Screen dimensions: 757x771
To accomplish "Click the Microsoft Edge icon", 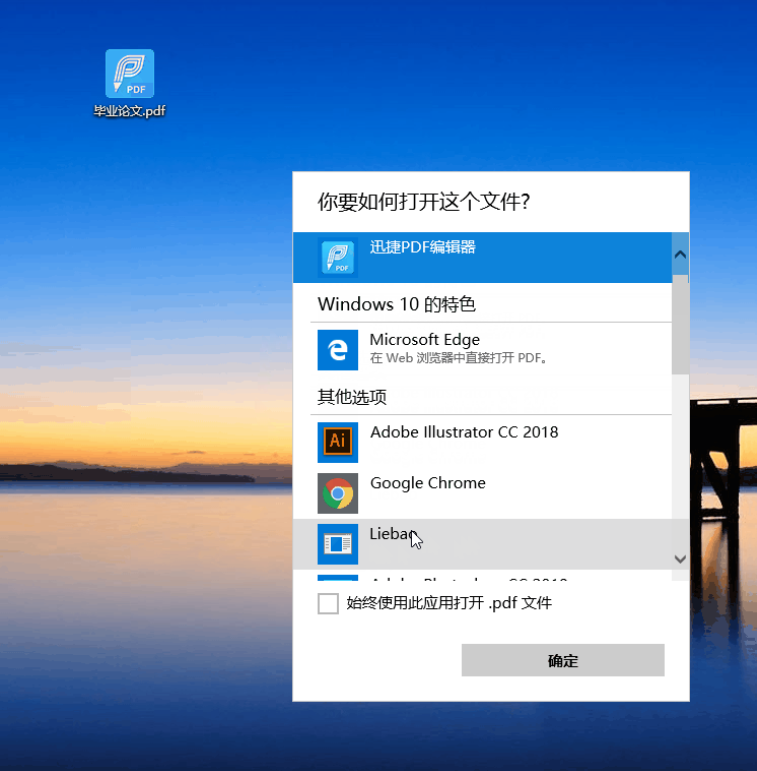I will 338,350.
